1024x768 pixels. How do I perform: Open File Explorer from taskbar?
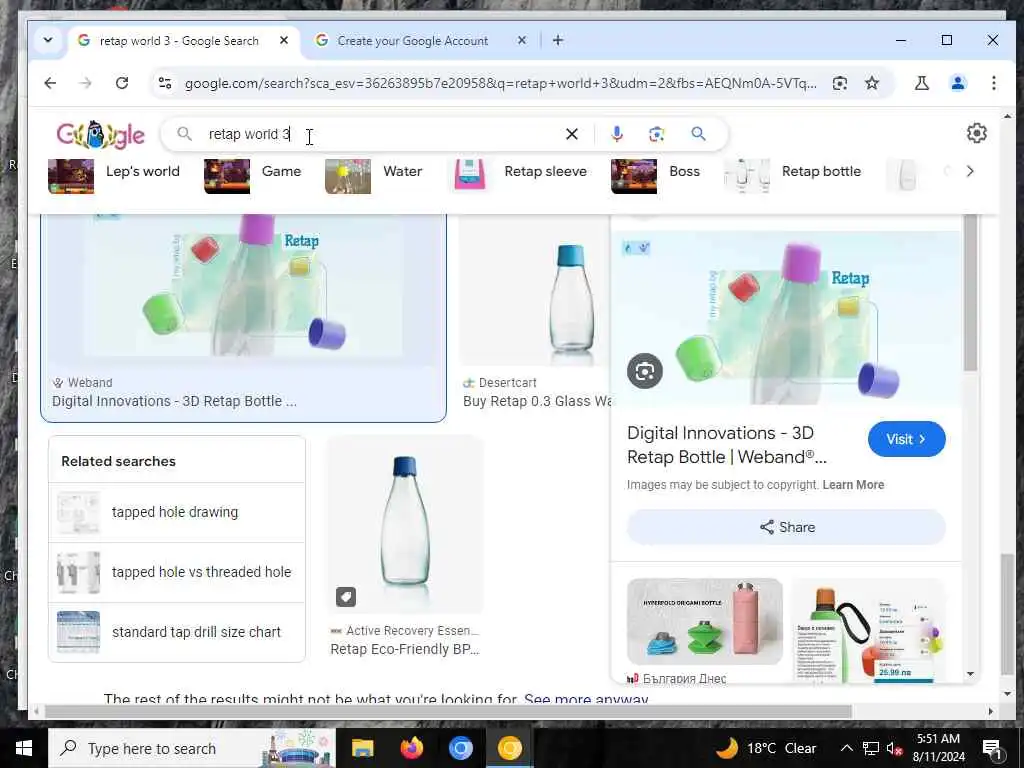pos(362,748)
